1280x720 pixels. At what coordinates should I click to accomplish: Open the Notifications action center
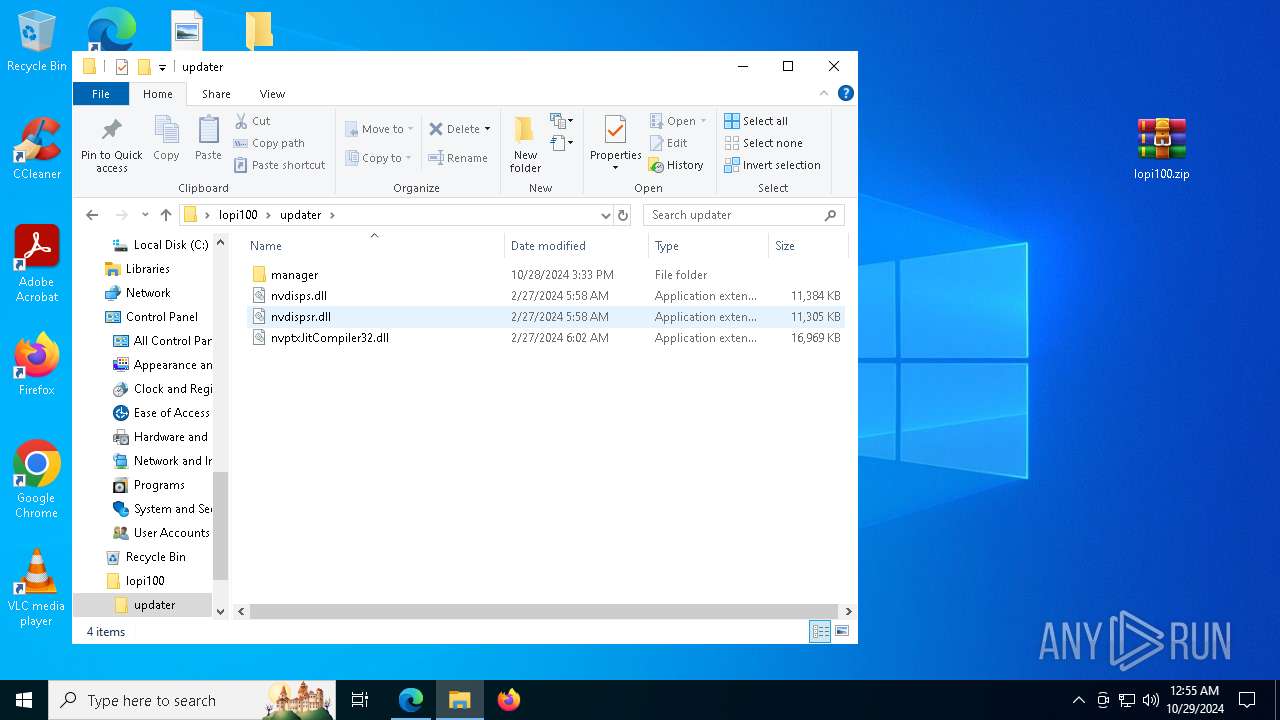point(1247,700)
